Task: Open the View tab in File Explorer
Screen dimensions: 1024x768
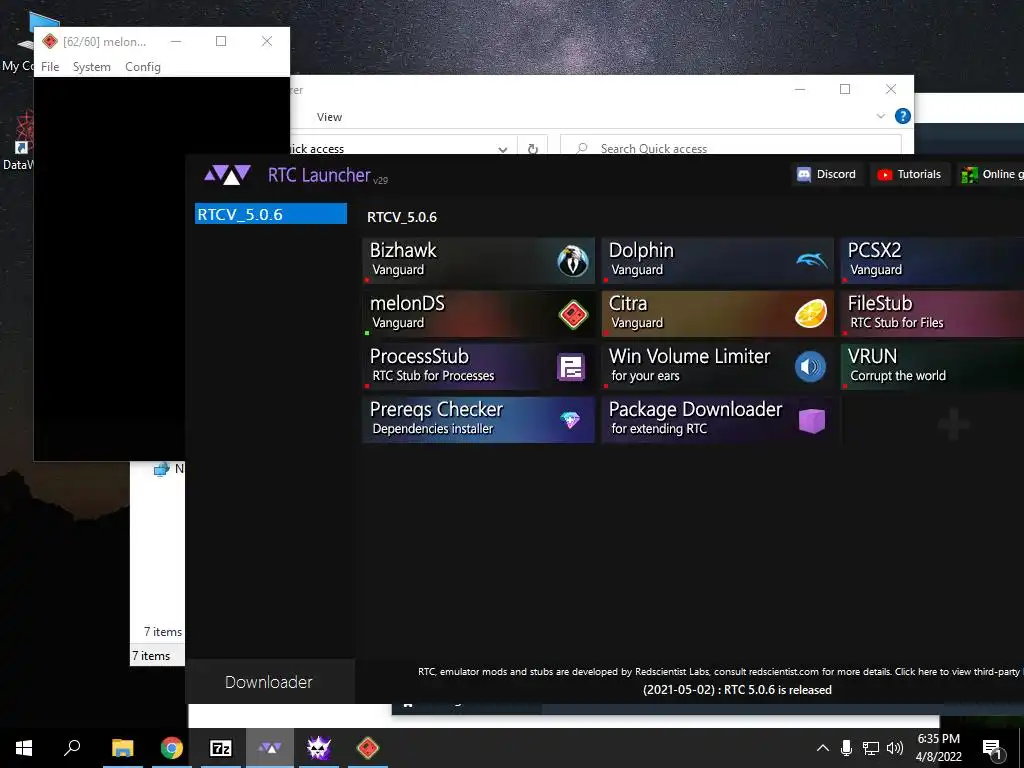Action: [329, 117]
